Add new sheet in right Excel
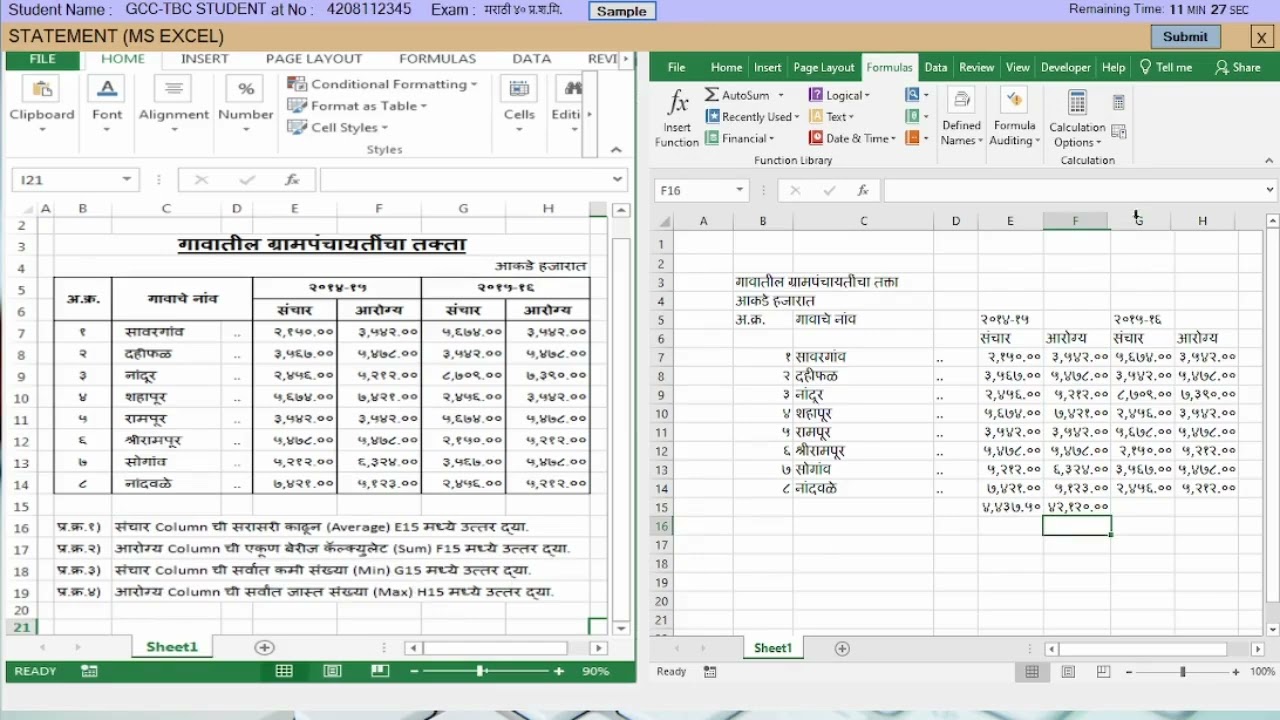This screenshot has width=1280, height=720. pos(842,649)
